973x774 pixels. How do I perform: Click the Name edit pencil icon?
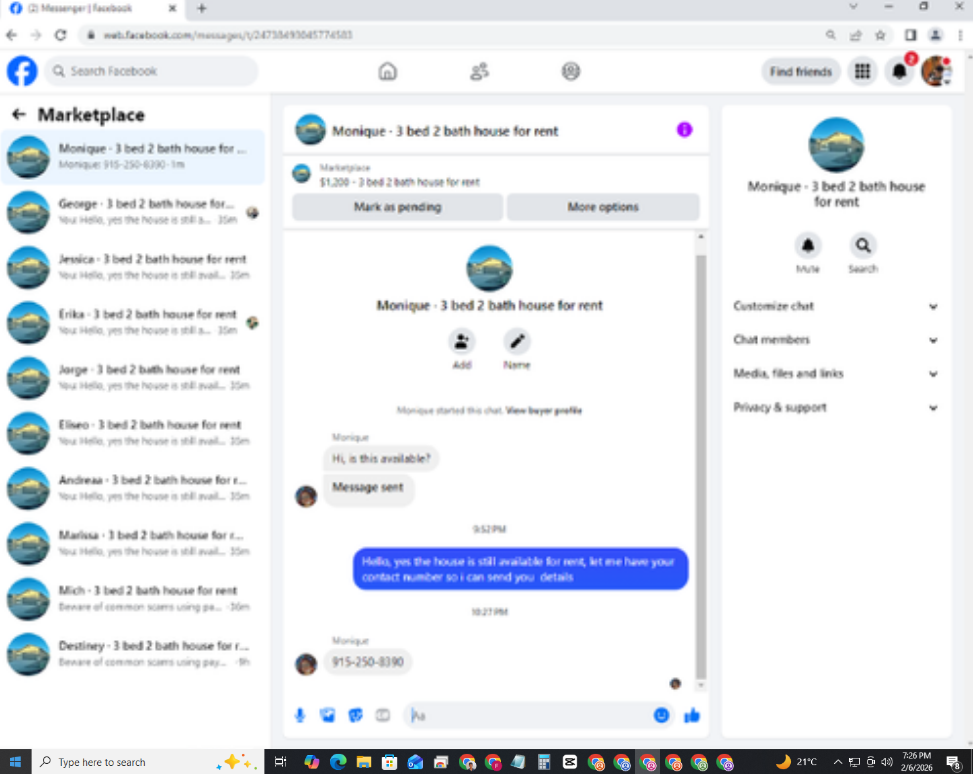pos(516,341)
